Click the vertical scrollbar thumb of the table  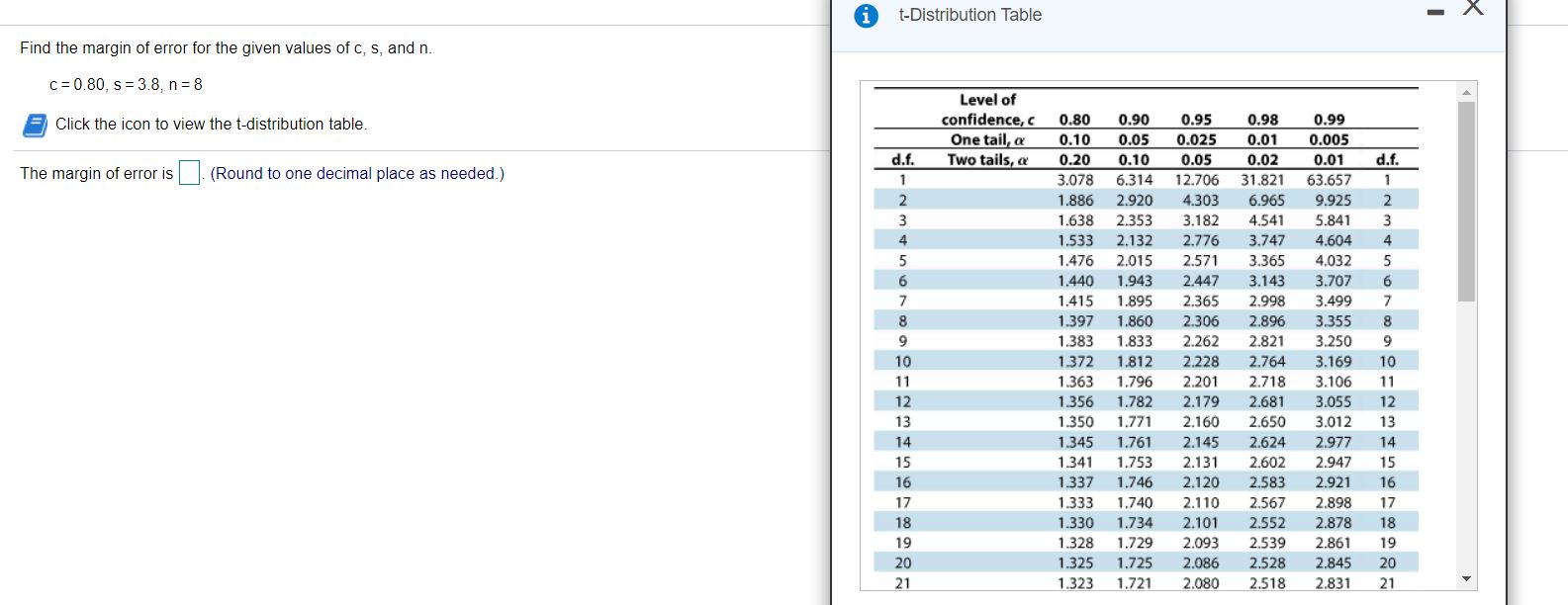(1467, 201)
